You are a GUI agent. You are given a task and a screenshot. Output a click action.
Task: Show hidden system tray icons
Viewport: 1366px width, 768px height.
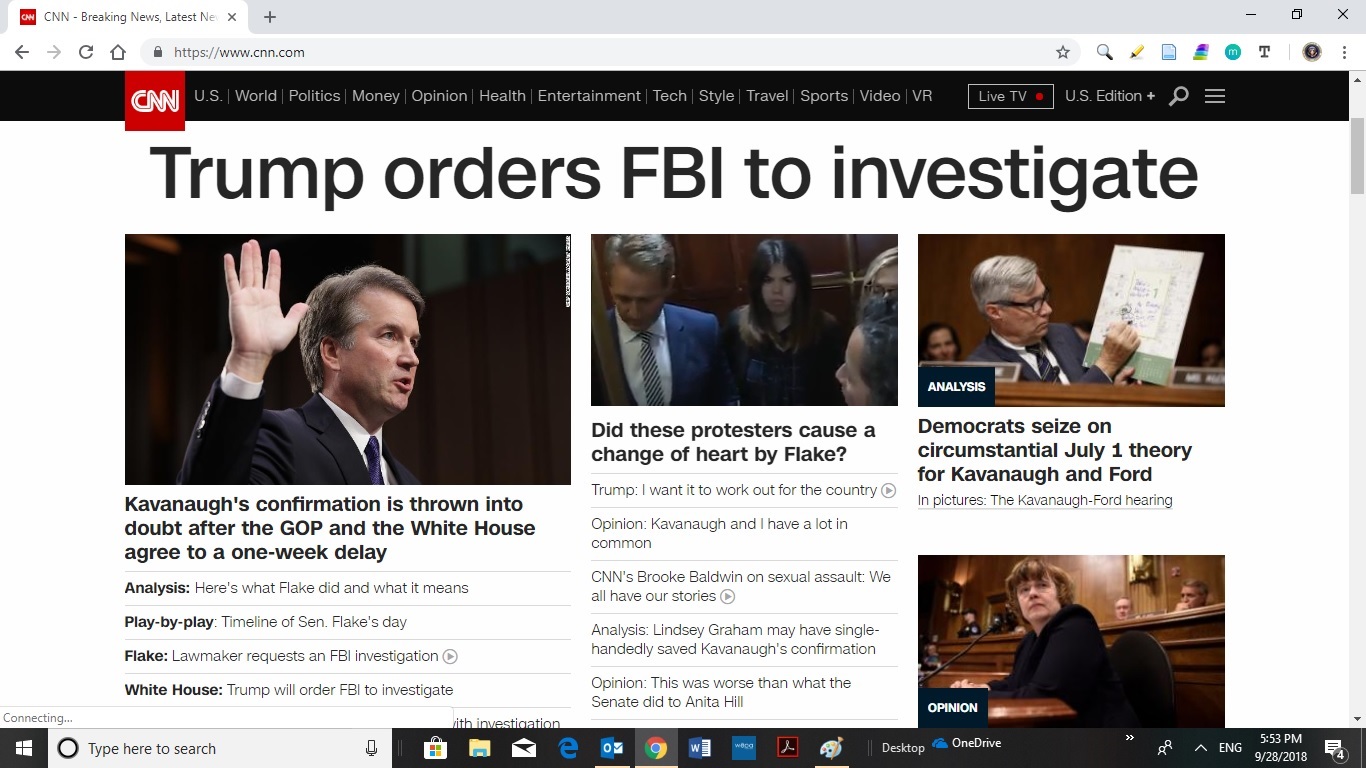point(1200,748)
